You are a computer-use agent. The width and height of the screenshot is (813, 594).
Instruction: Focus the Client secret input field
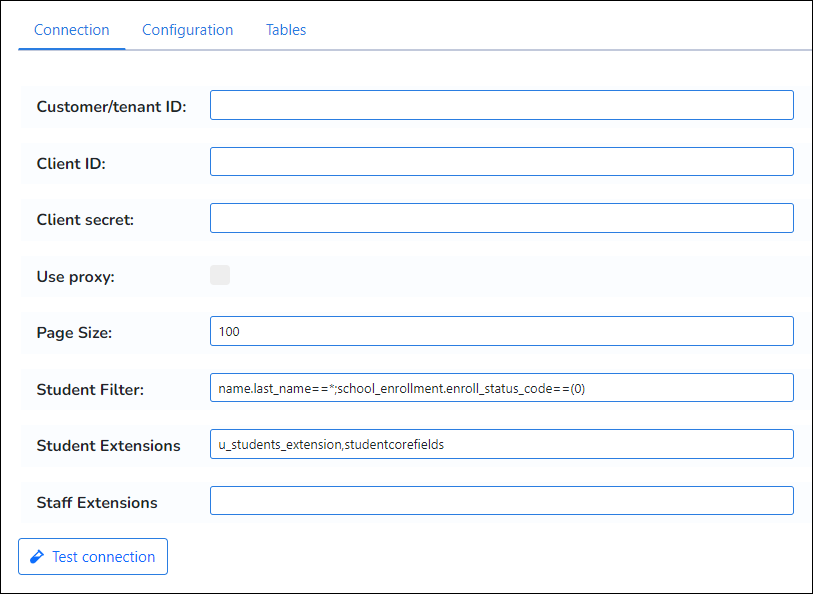[x=501, y=218]
